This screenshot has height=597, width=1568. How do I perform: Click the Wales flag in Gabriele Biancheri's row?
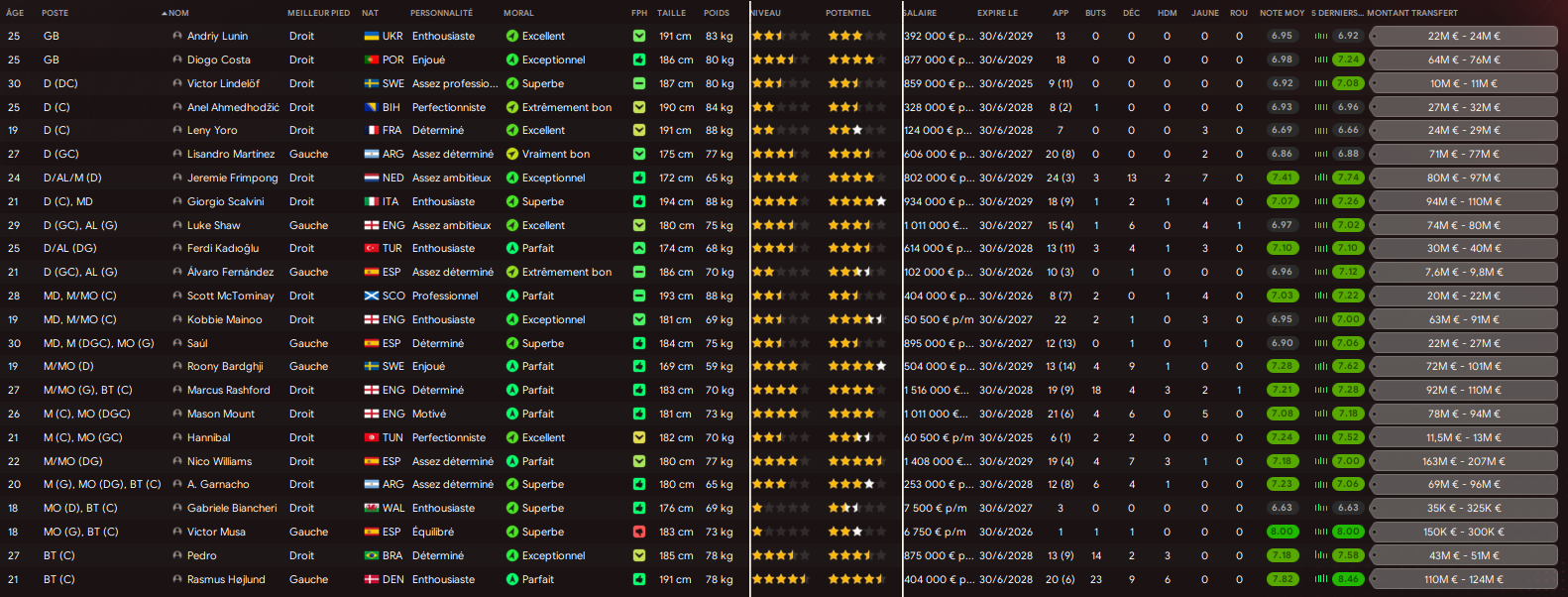pyautogui.click(x=372, y=508)
